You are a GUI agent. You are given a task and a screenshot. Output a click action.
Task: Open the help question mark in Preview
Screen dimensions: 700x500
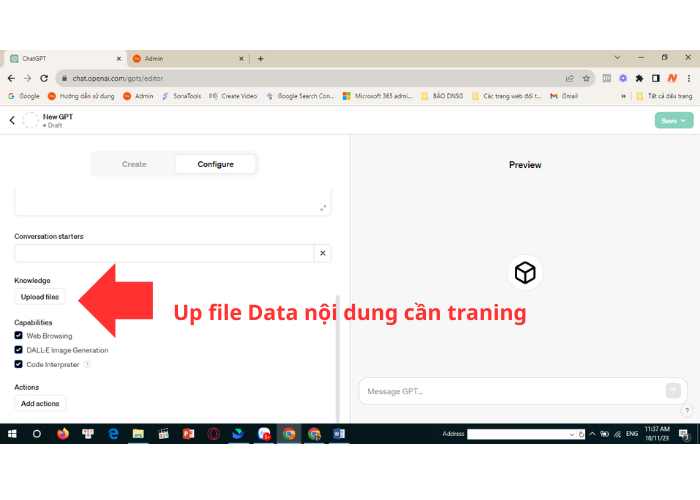686,410
